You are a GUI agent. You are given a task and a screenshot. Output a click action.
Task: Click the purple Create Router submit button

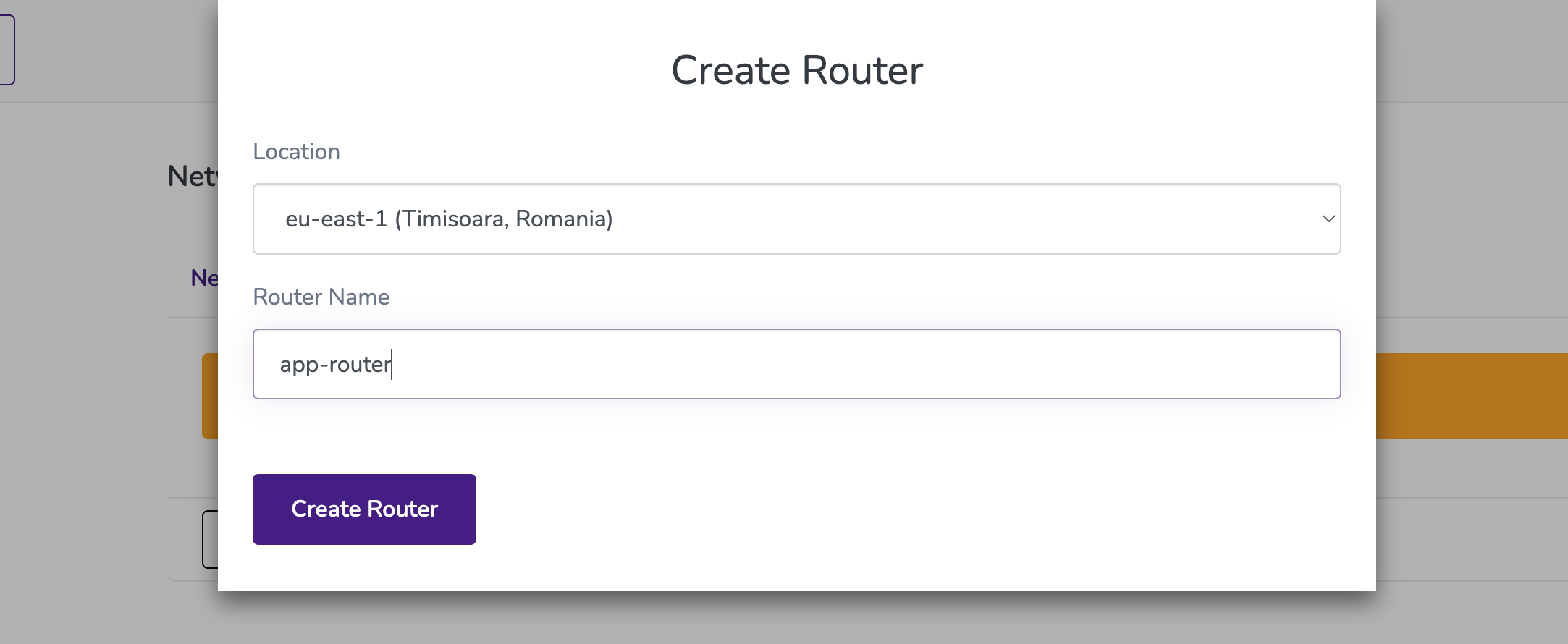click(x=363, y=509)
